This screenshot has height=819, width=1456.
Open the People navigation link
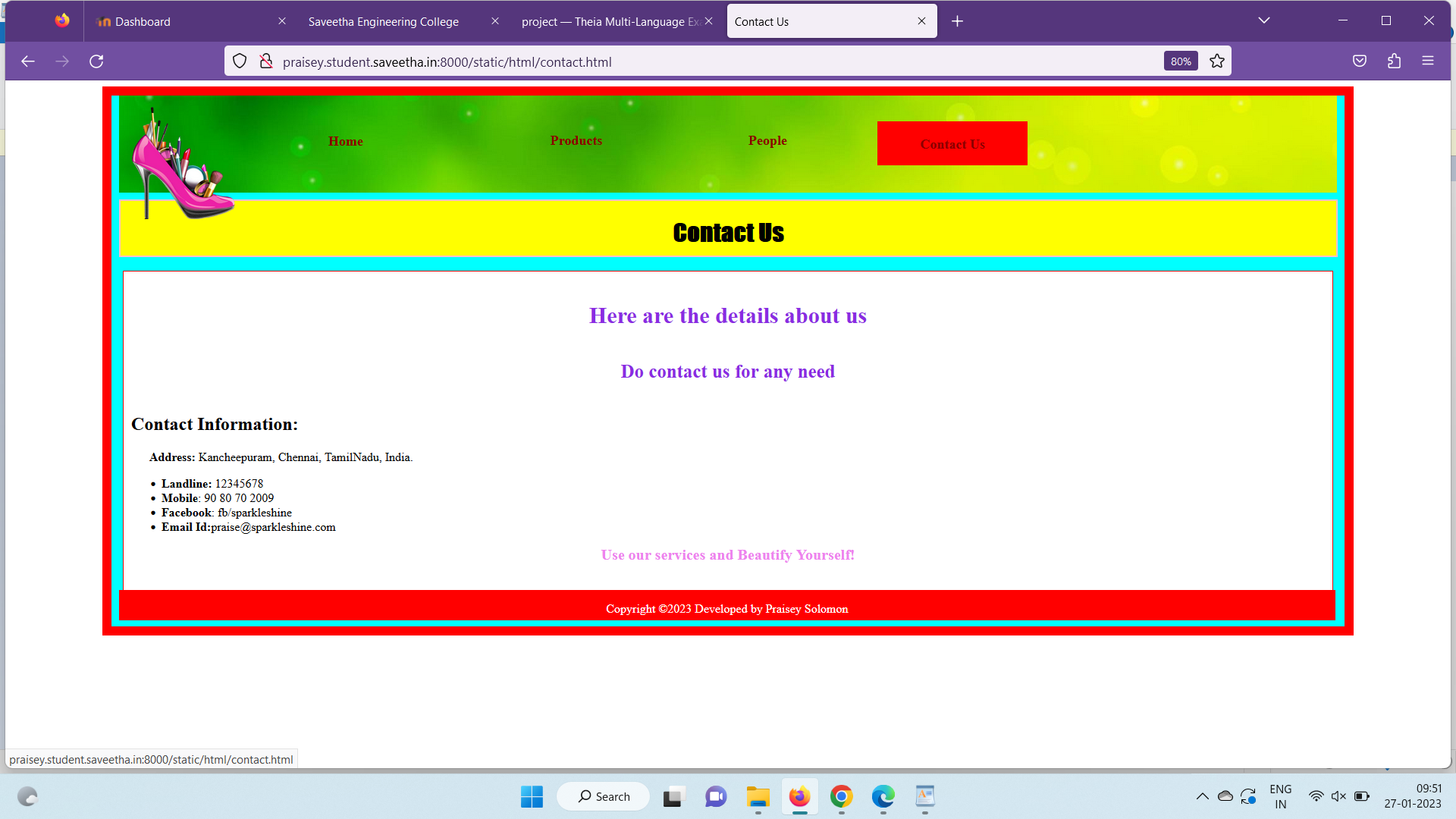click(x=767, y=141)
